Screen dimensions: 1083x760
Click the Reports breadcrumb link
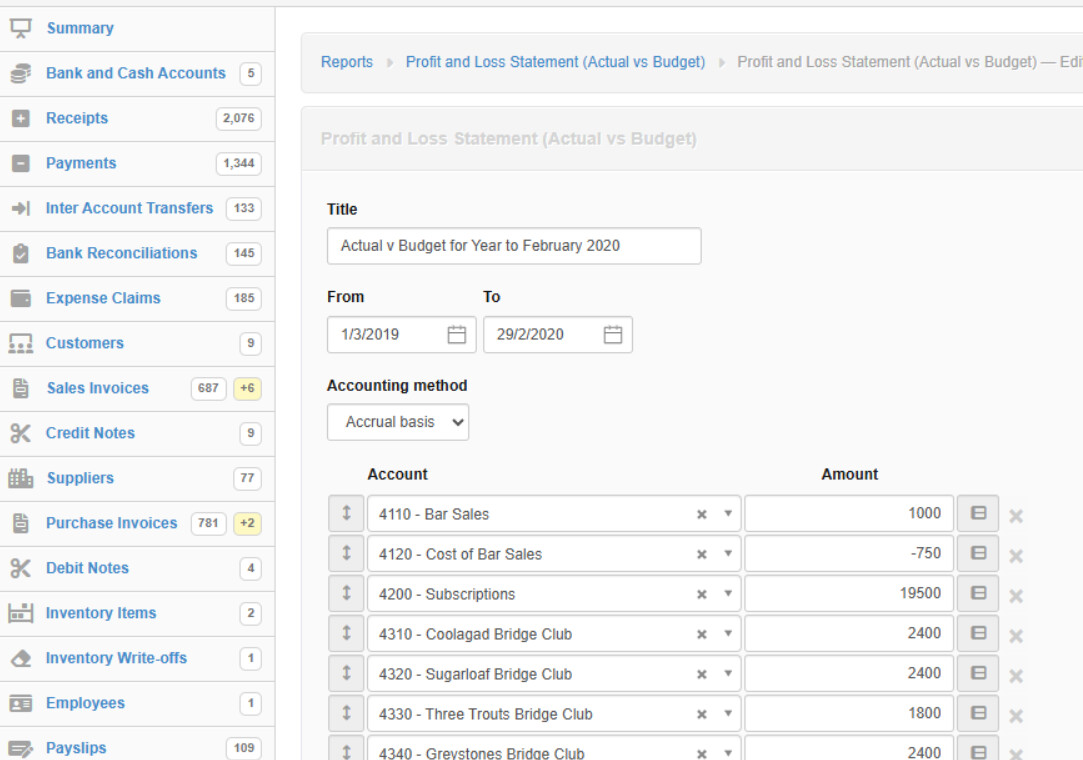point(347,62)
